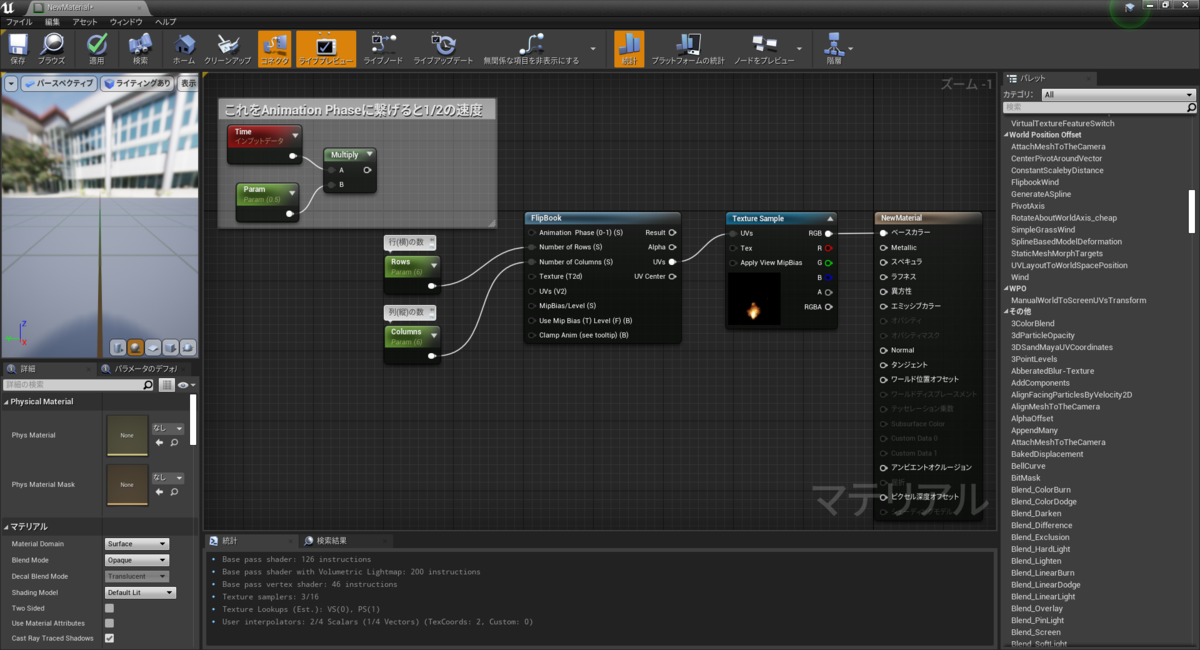Open palette category All dropdown
1200x650 pixels.
pyautogui.click(x=1117, y=95)
